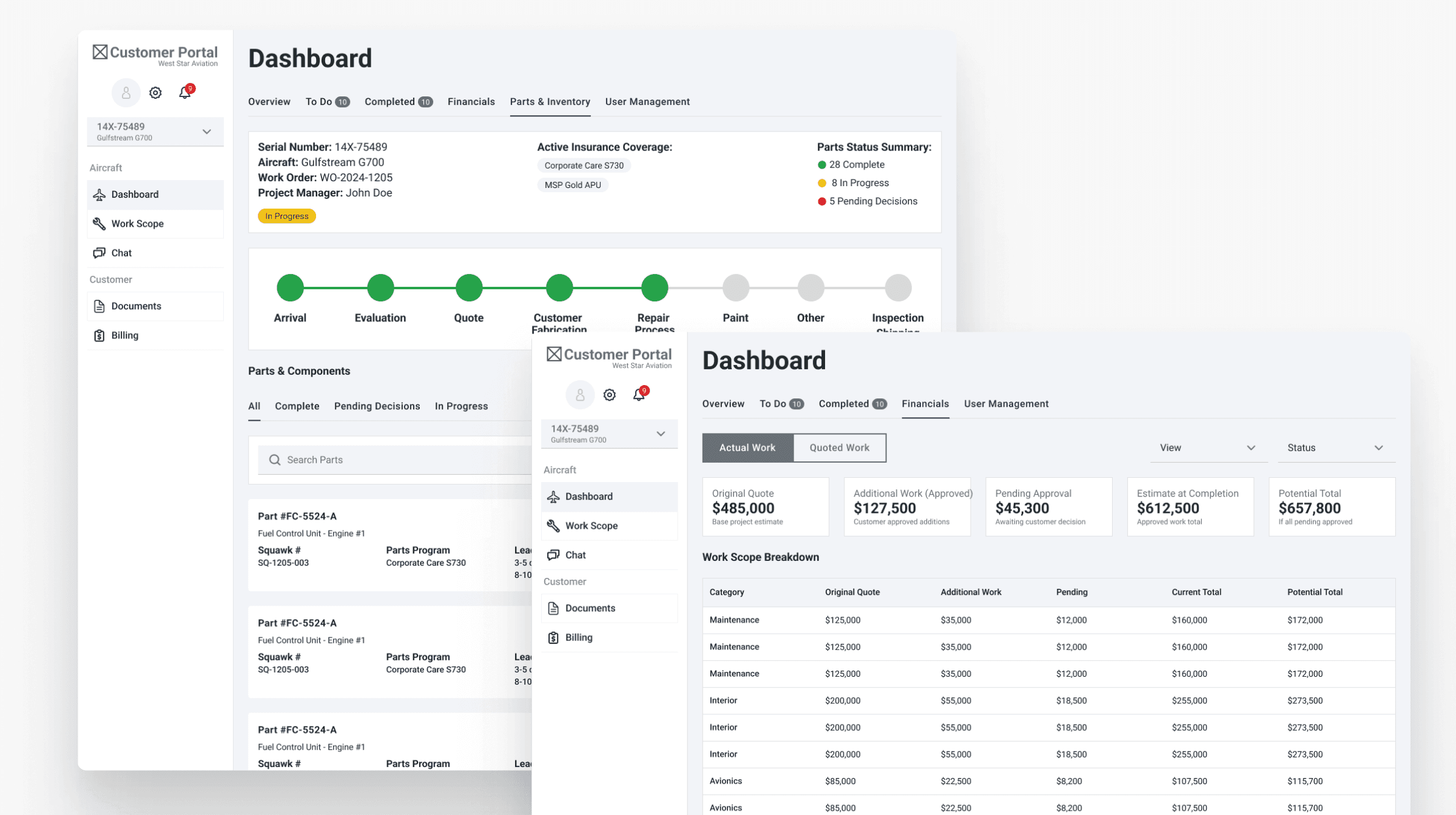Click the Paint stage marker on the progress timeline
The image size is (1456, 815).
point(735,287)
